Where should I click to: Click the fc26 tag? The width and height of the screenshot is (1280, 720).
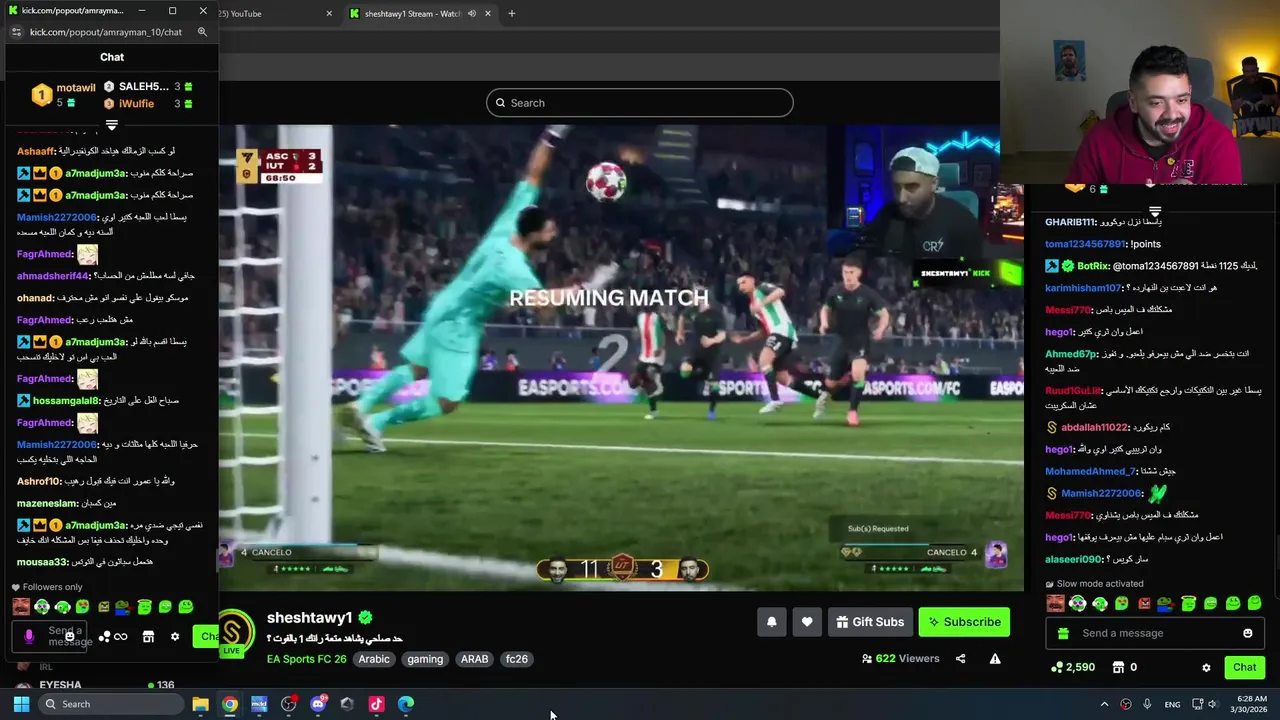pyautogui.click(x=517, y=659)
